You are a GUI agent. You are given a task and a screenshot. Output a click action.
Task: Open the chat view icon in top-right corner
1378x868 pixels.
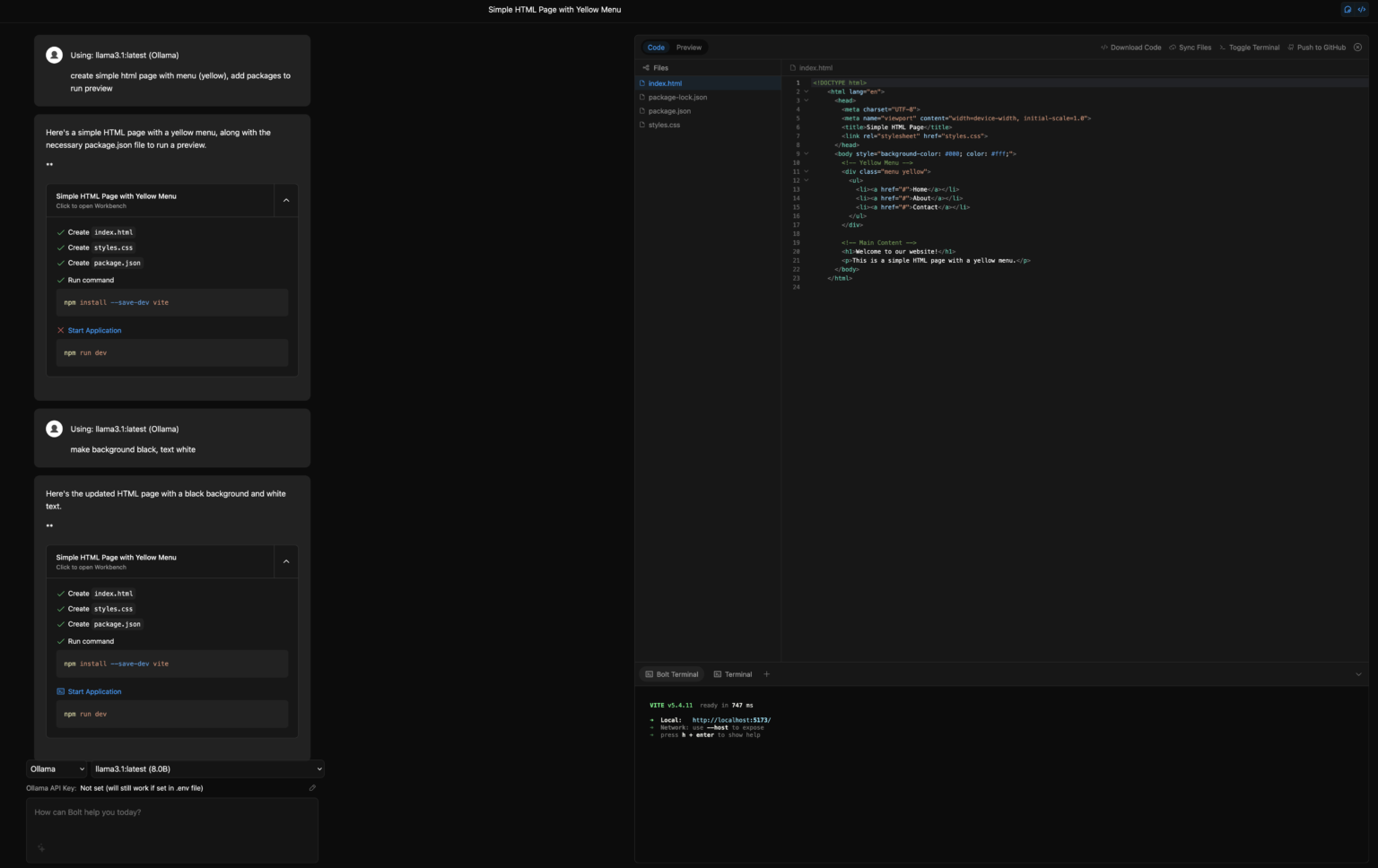coord(1347,9)
